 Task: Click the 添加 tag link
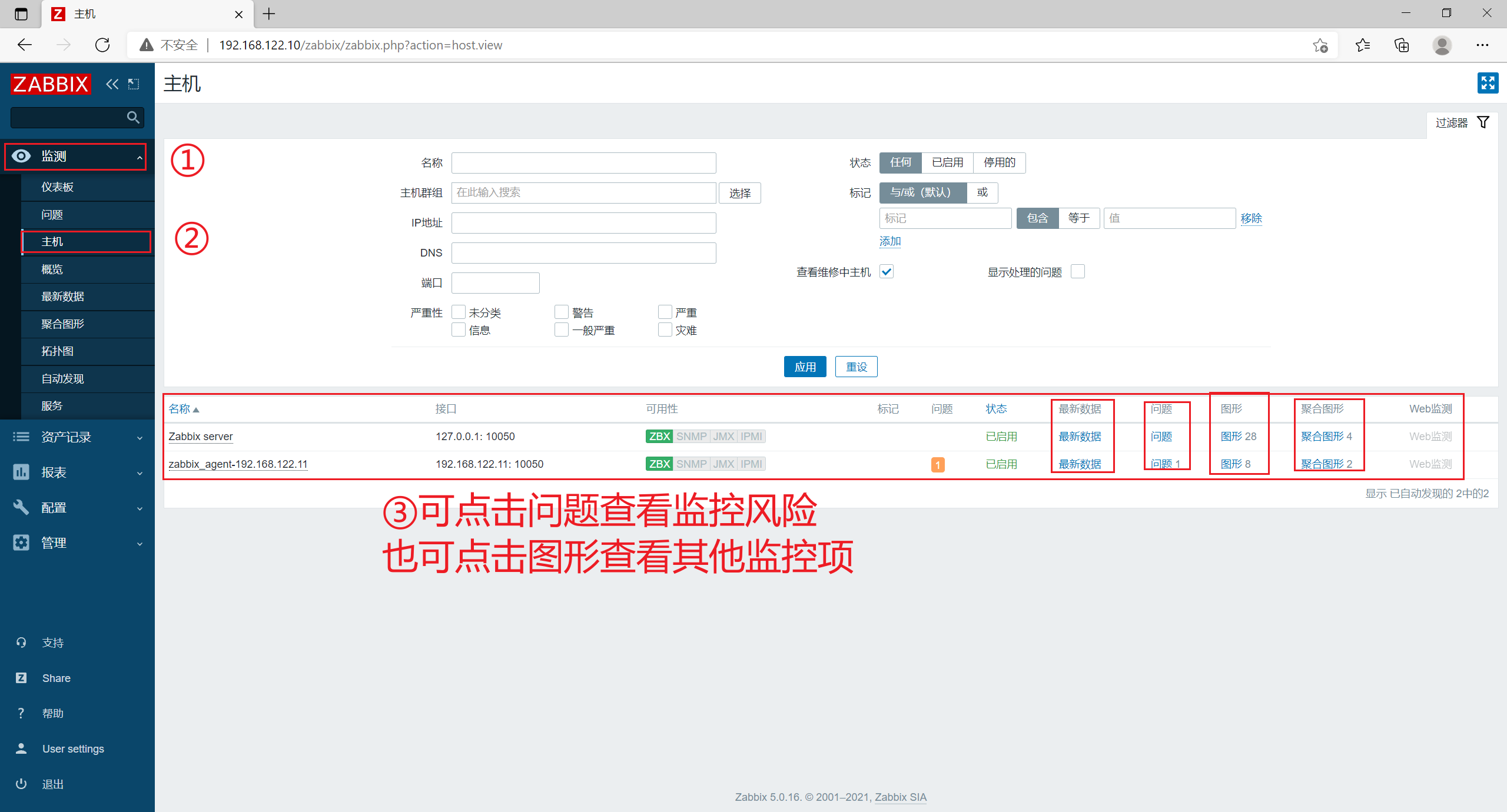point(890,241)
